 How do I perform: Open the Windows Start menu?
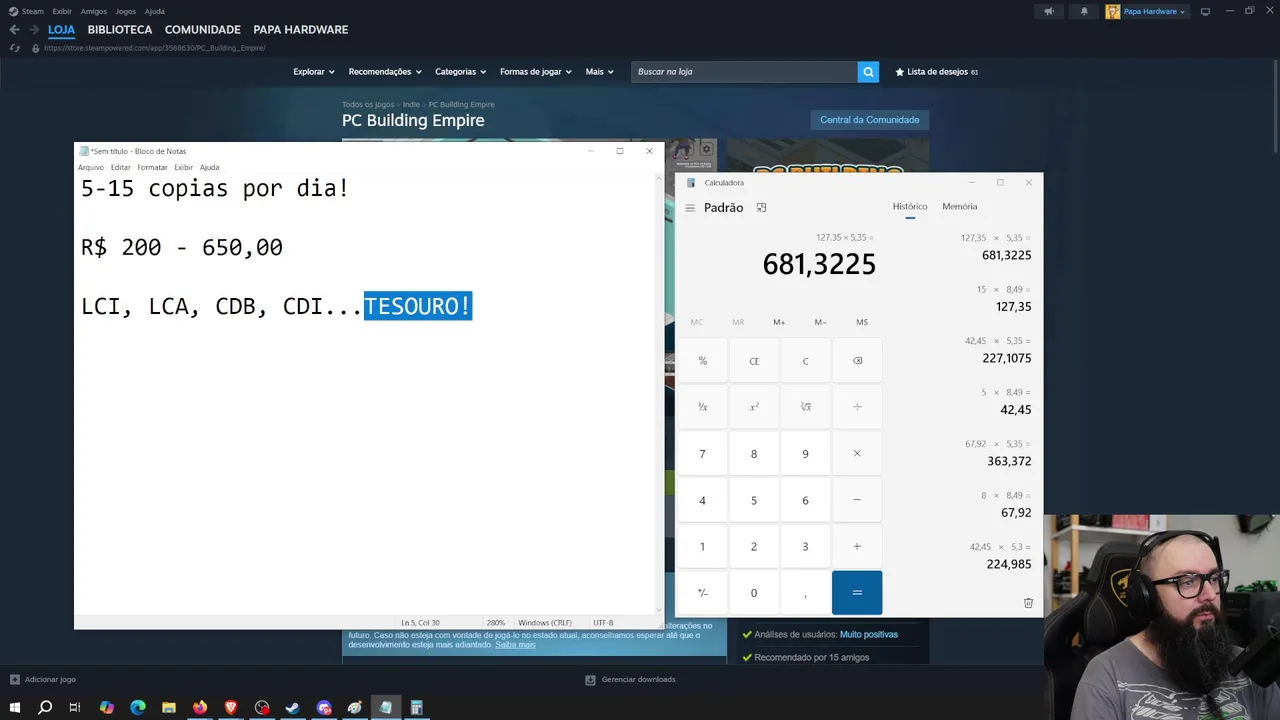point(15,708)
